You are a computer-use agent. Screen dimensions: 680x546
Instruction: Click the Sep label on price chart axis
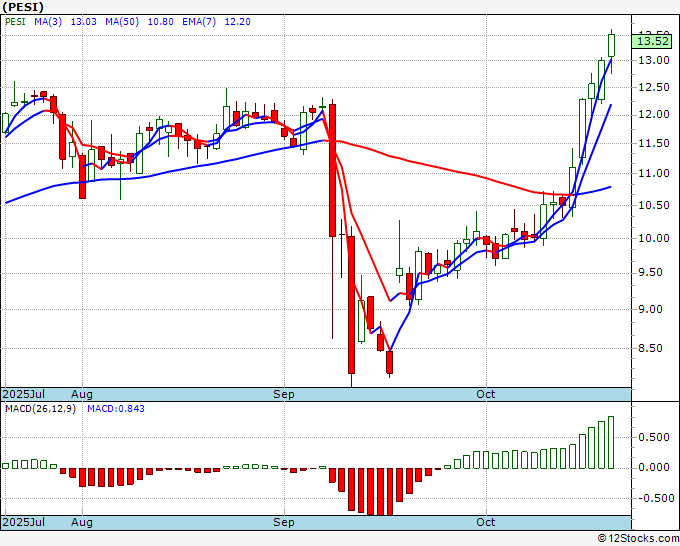[284, 394]
